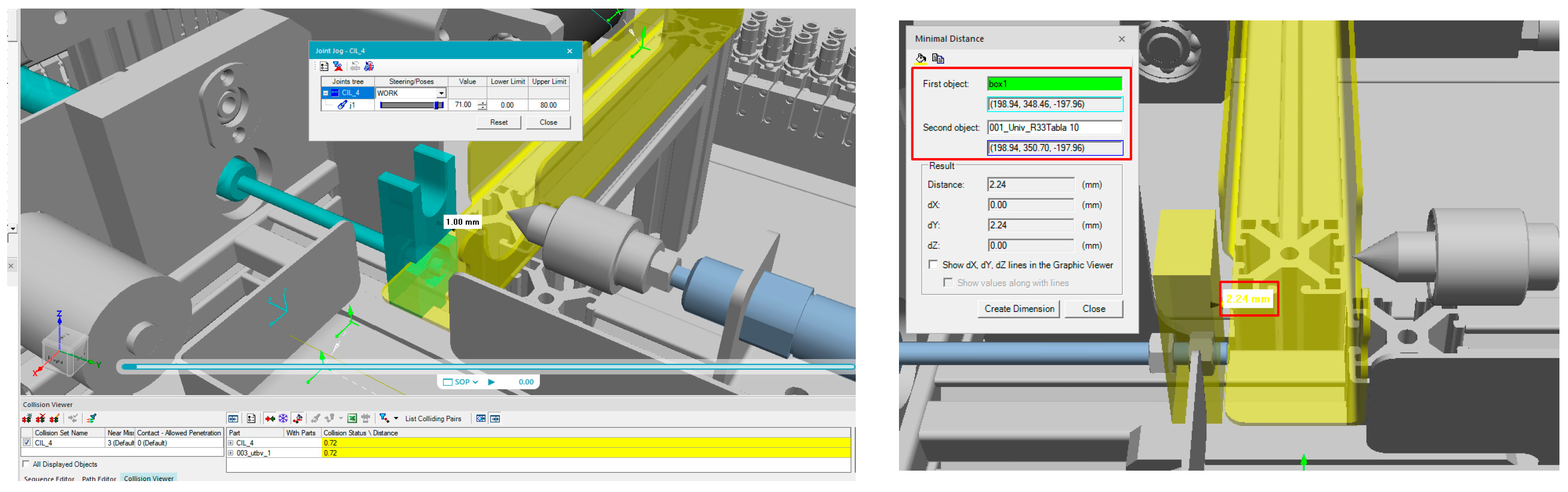Click the color fill icon in Minimal Distance
Screen dimensions: 1568x492
coord(920,58)
